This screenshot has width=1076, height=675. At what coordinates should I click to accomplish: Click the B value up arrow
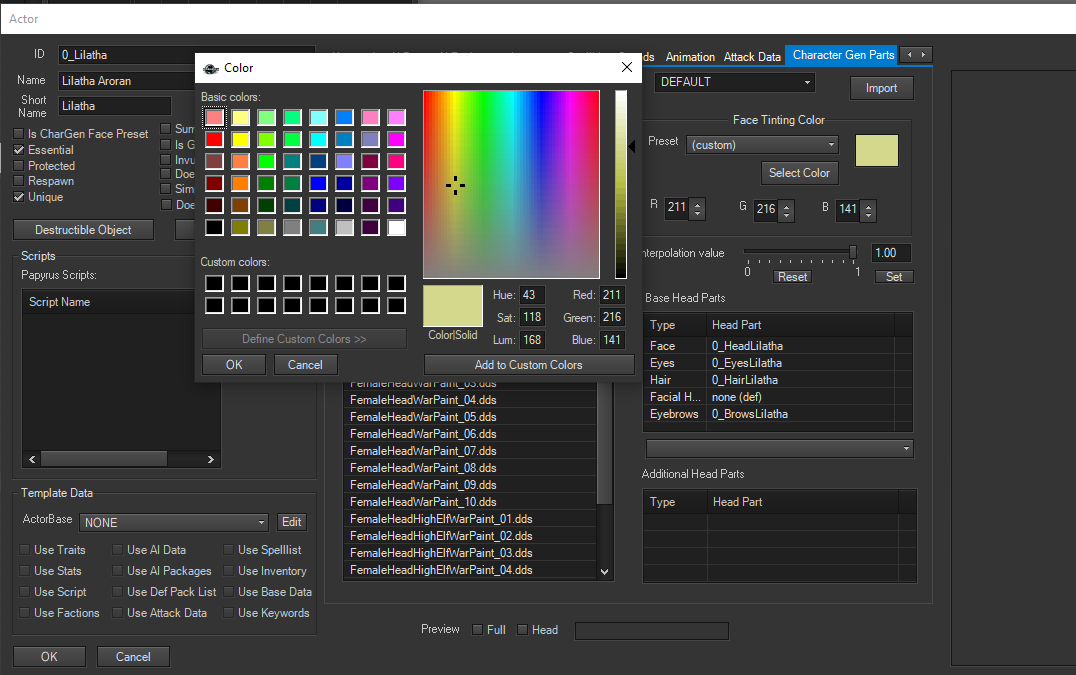(868, 205)
